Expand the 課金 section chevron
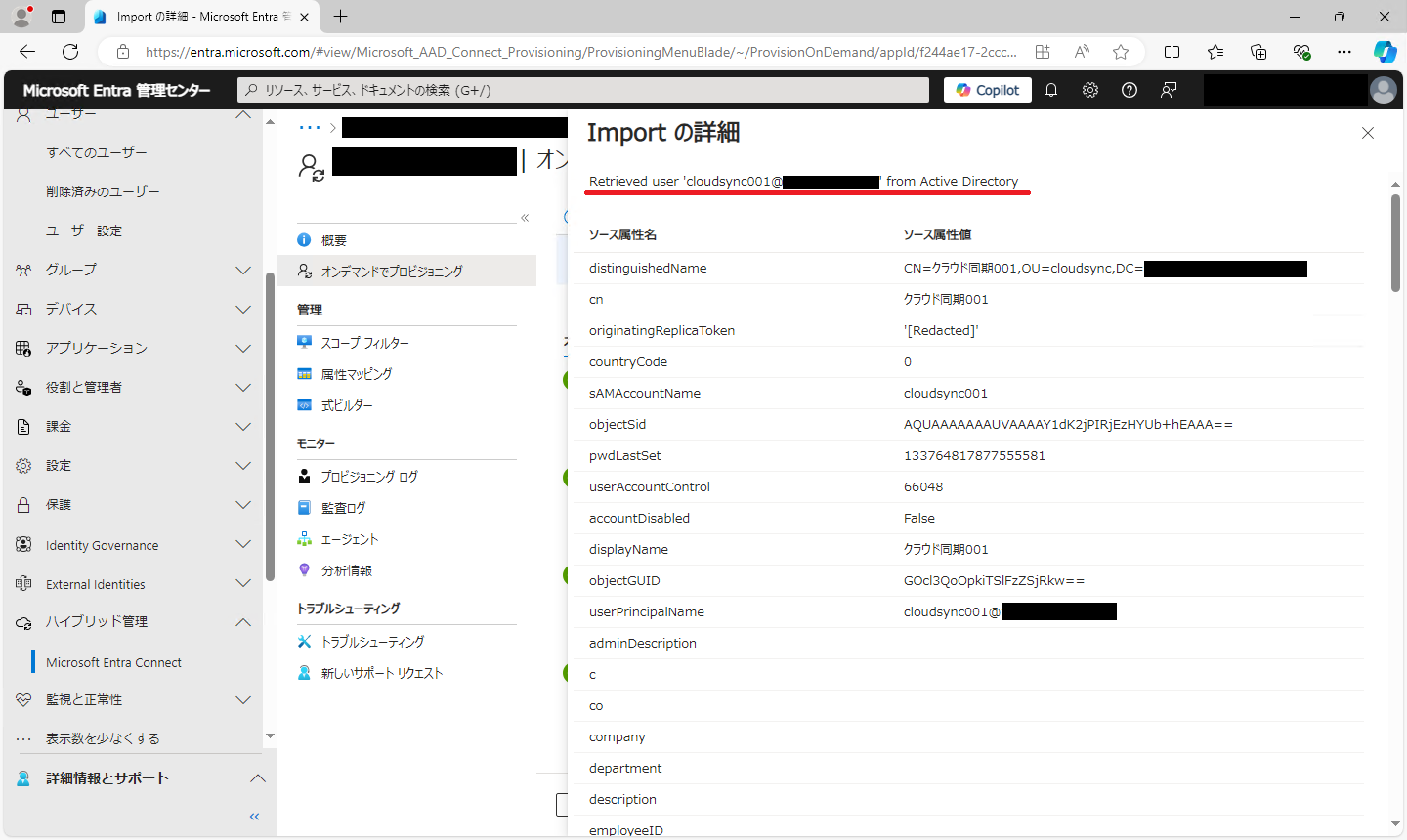Screen dimensions: 1407x840 coord(243,427)
